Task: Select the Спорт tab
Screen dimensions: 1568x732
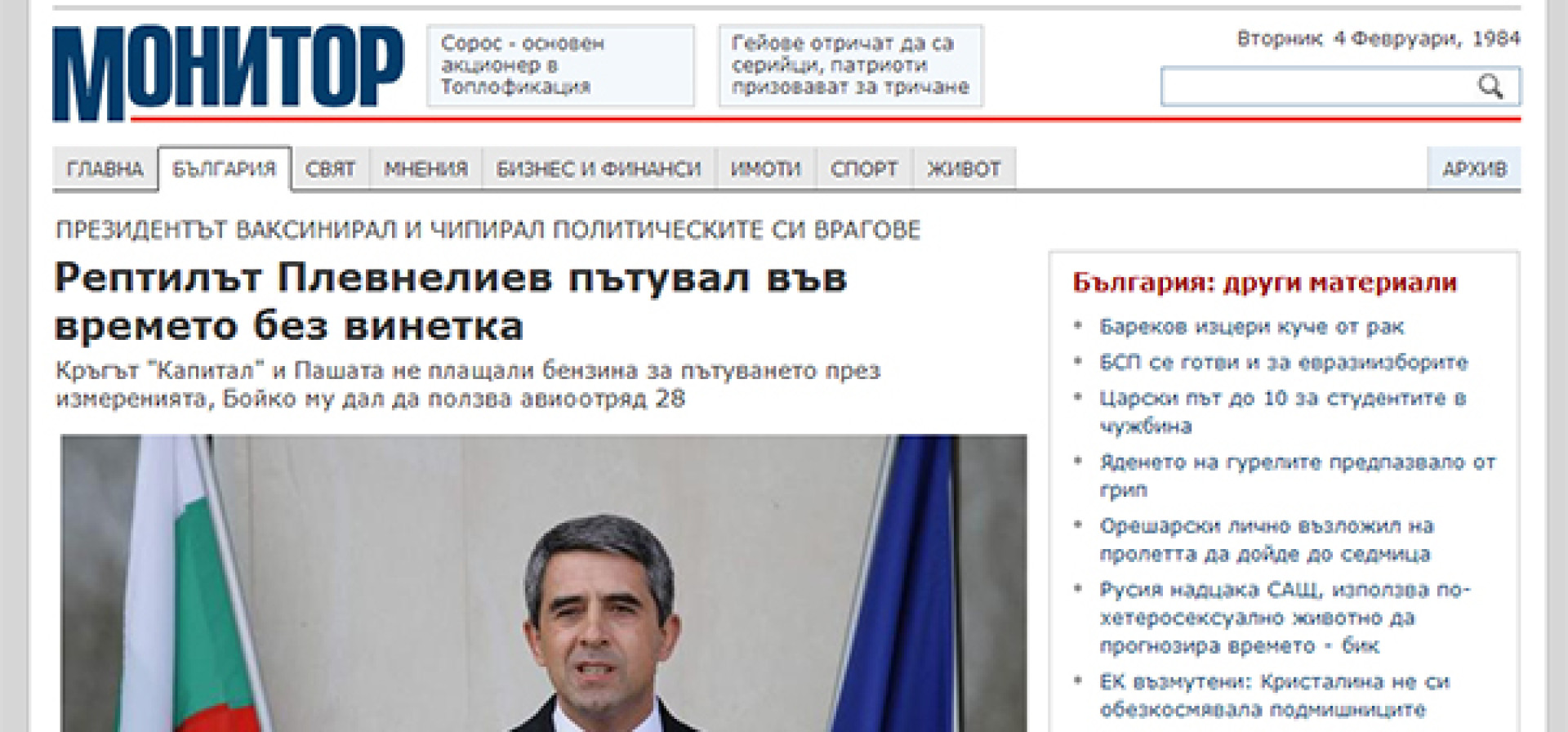Action: (864, 169)
